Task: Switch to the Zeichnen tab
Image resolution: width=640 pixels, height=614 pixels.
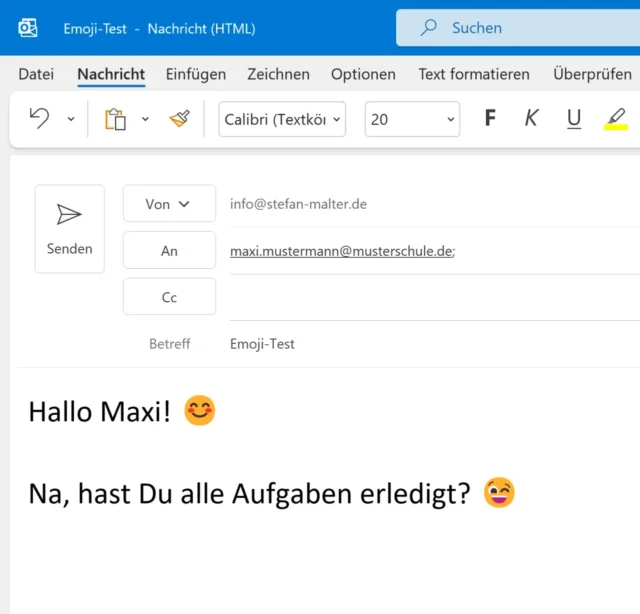Action: tap(278, 74)
